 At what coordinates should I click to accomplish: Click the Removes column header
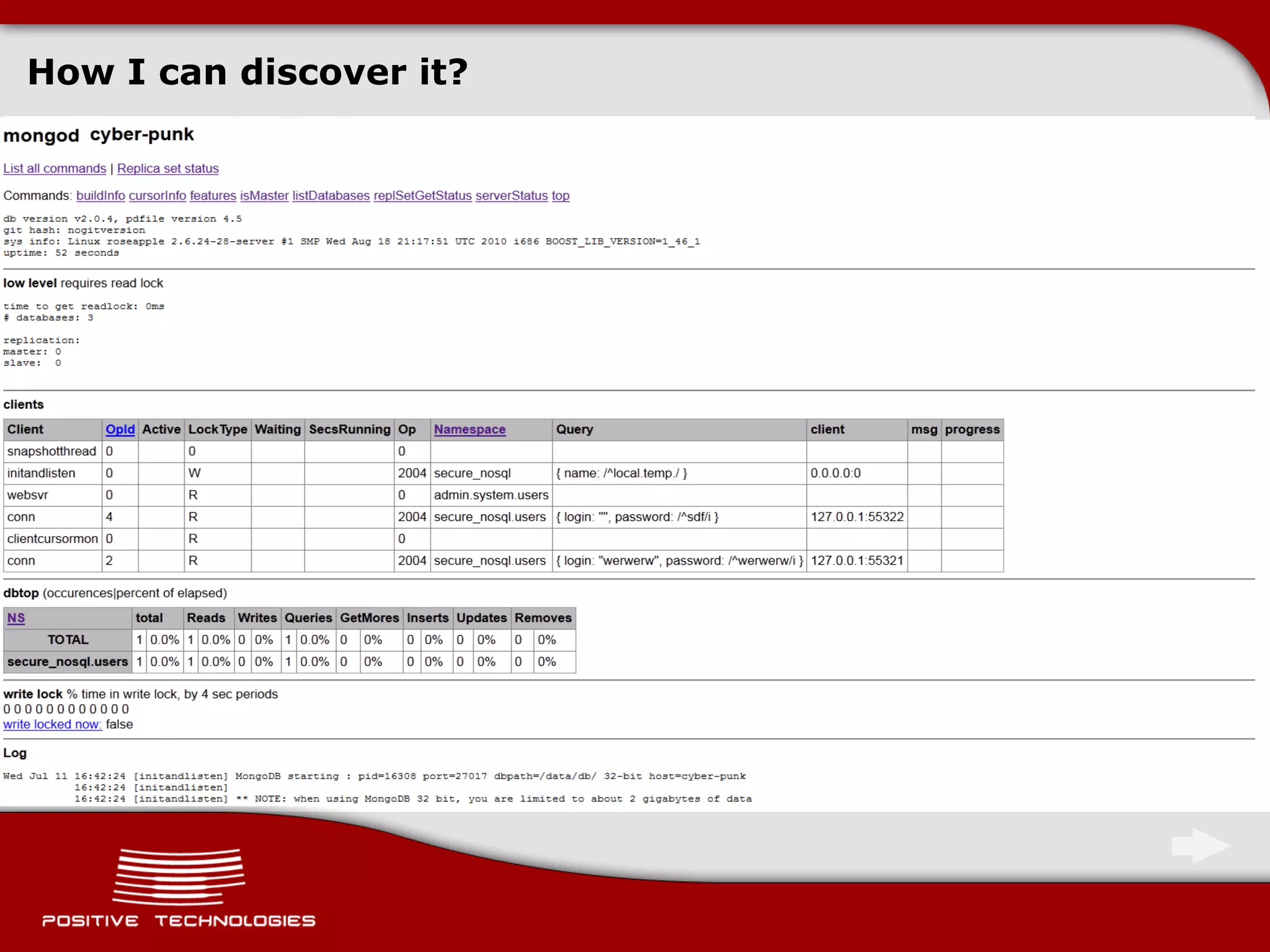click(x=543, y=618)
